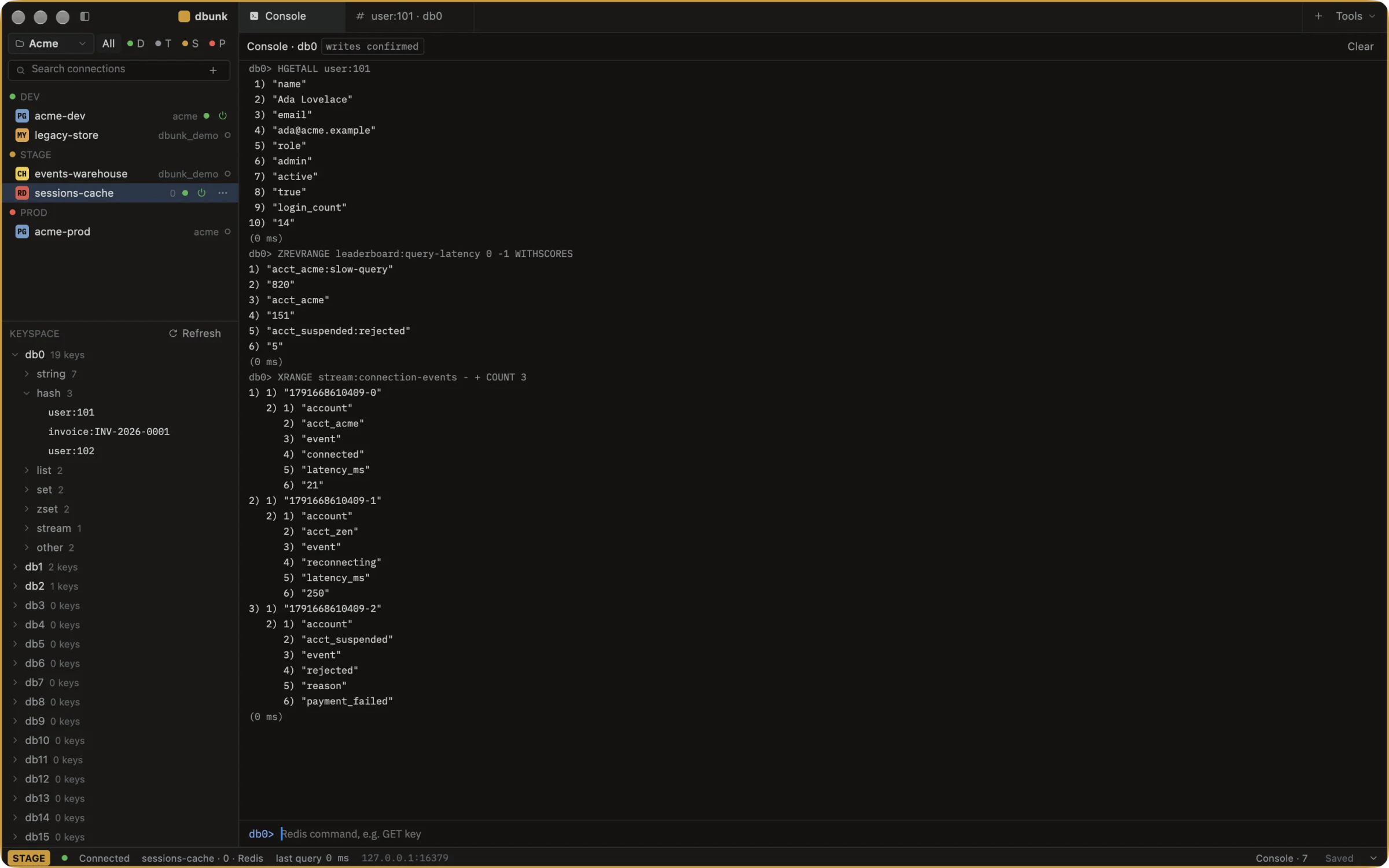Click the RD icon for sessions-cache
This screenshot has width=1389, height=868.
point(22,193)
